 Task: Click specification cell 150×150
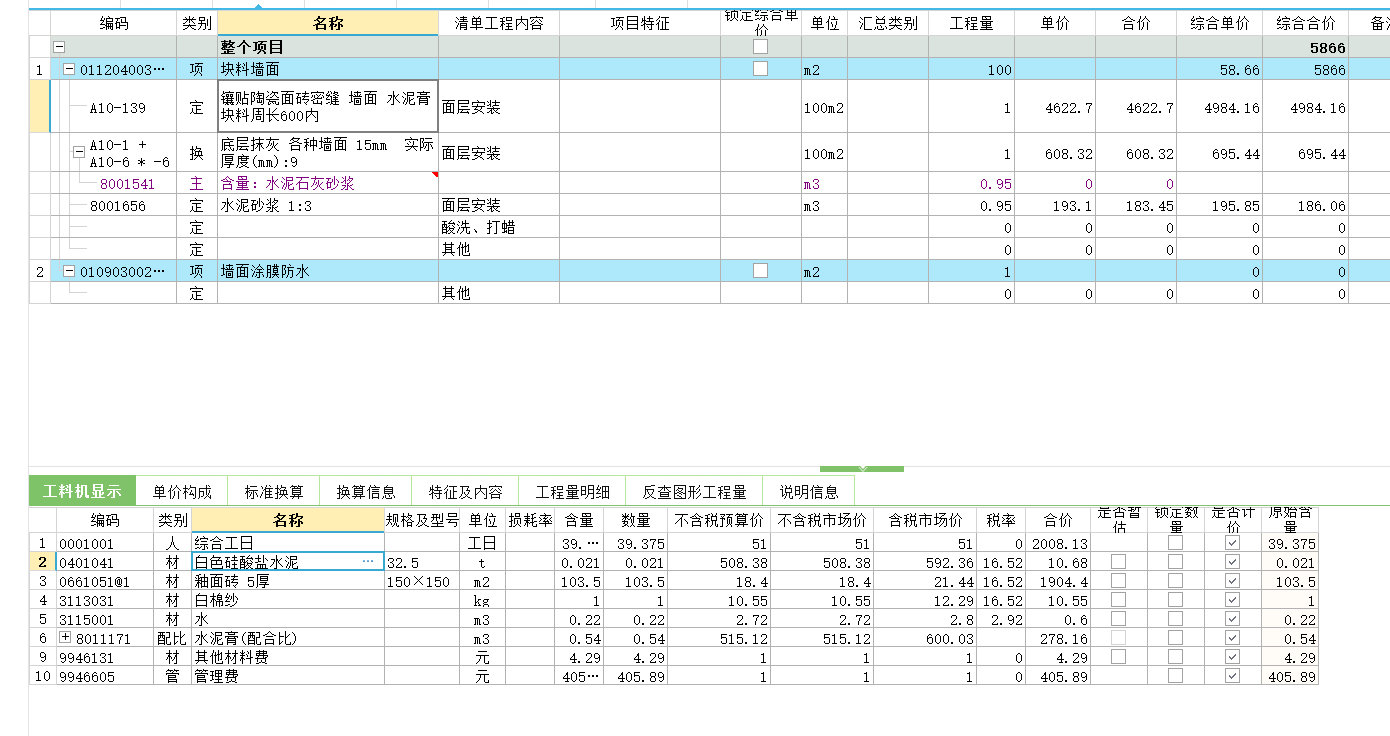coord(424,581)
